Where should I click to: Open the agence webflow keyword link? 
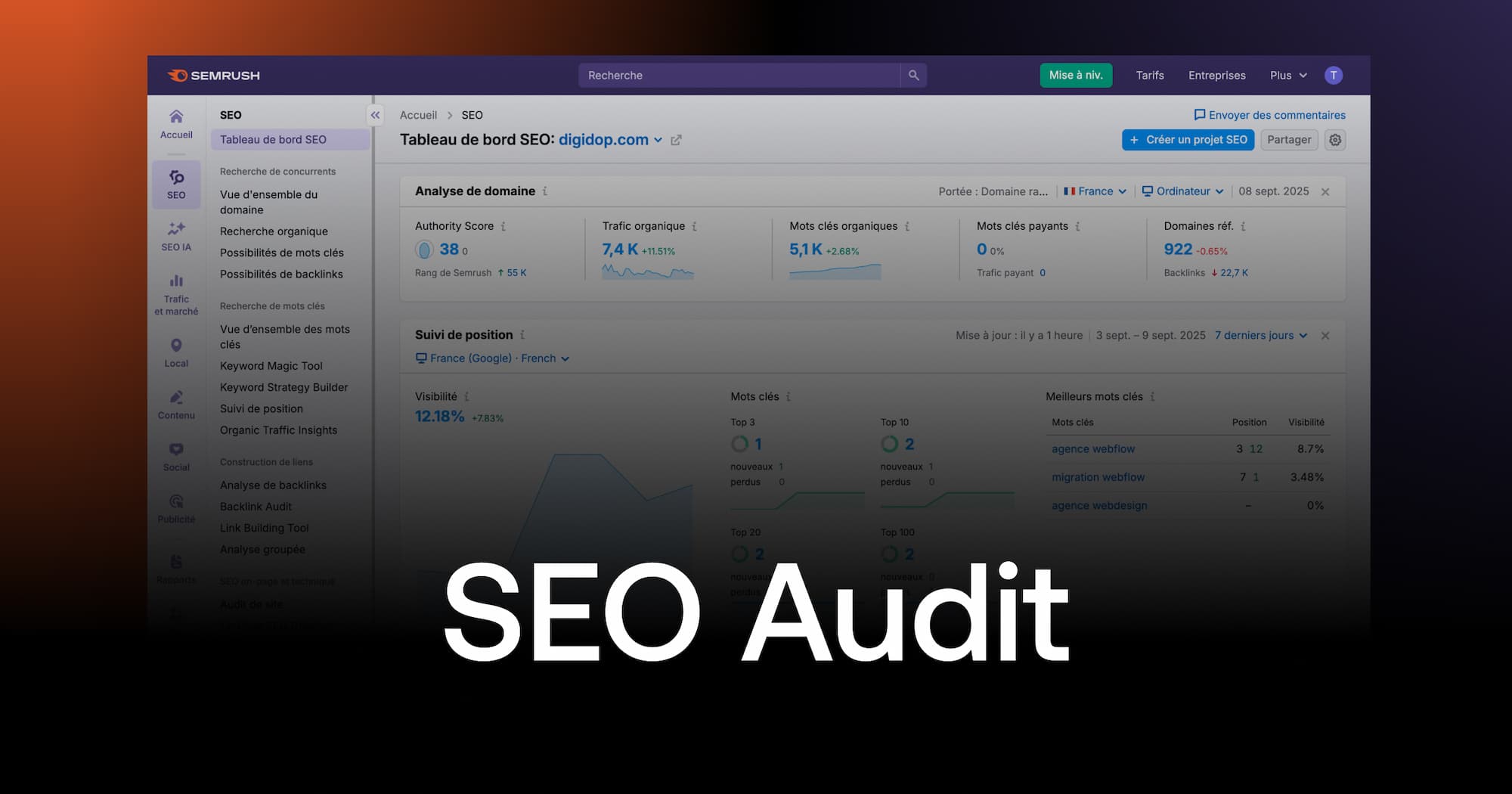pos(1092,448)
